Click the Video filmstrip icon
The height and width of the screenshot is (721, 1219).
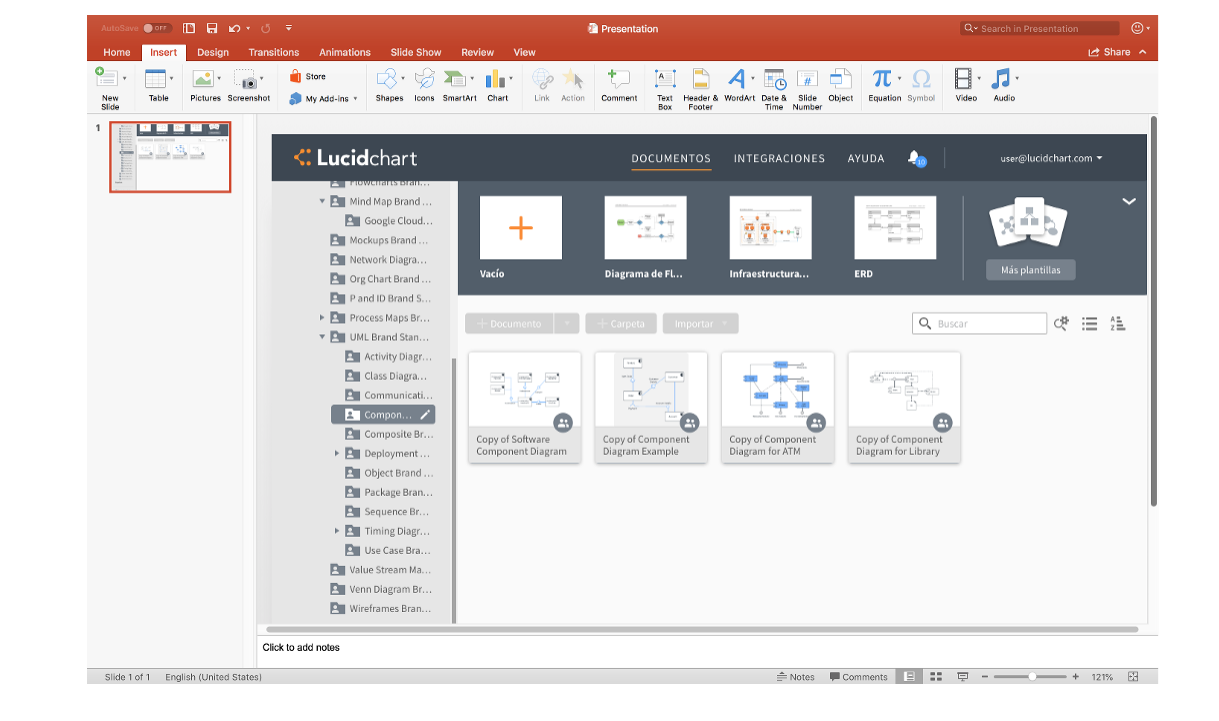click(963, 79)
